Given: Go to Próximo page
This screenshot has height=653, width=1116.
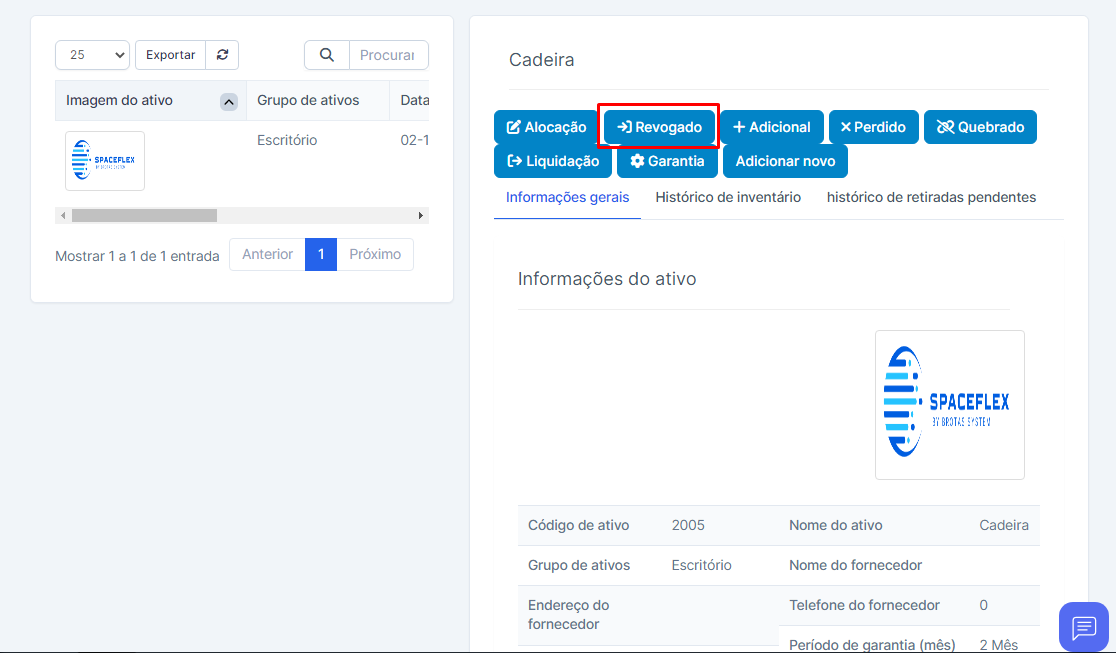Looking at the screenshot, I should pos(375,254).
